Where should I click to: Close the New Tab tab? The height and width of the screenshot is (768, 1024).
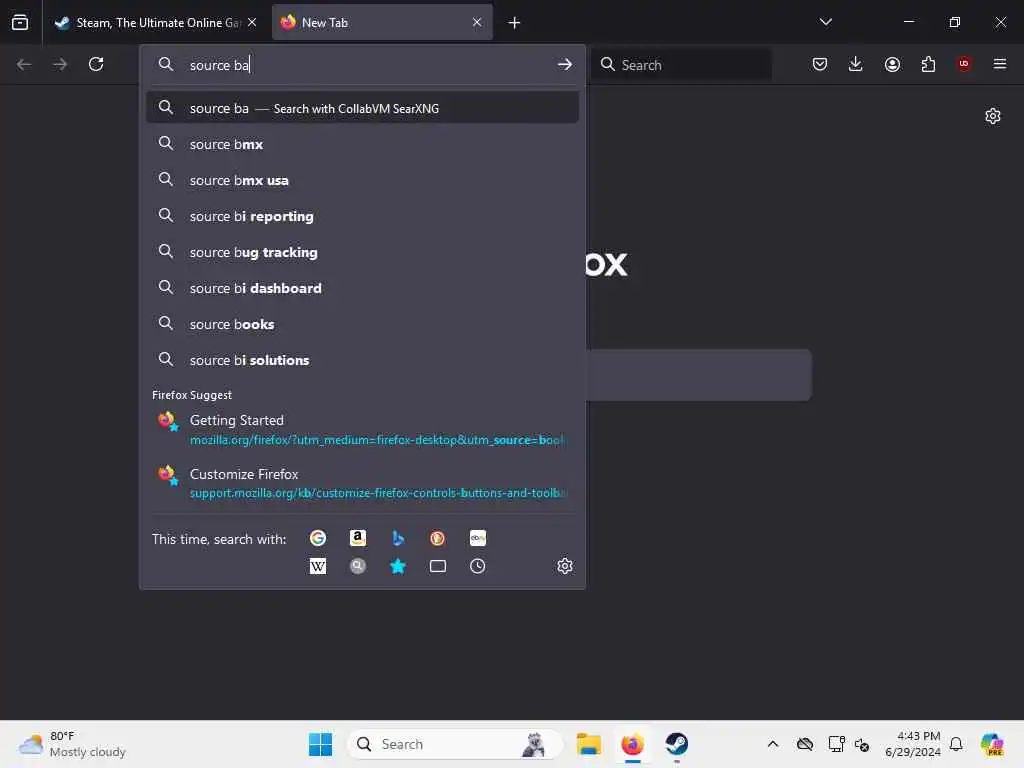477,22
